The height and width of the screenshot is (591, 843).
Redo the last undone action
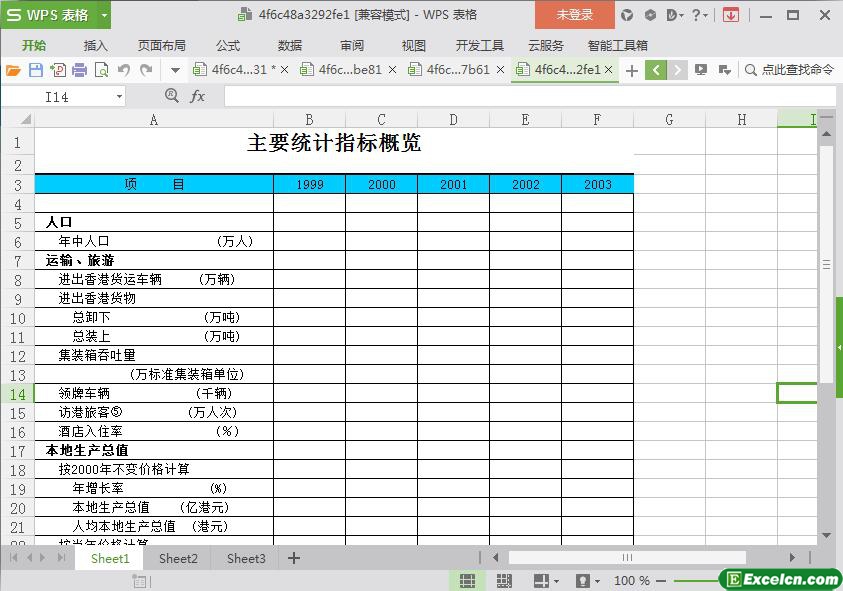pyautogui.click(x=146, y=70)
